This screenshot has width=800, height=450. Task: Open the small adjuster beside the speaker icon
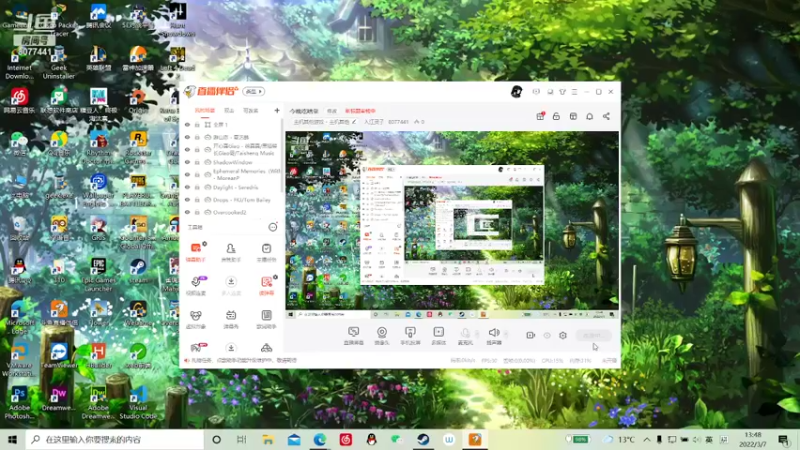[x=506, y=334]
